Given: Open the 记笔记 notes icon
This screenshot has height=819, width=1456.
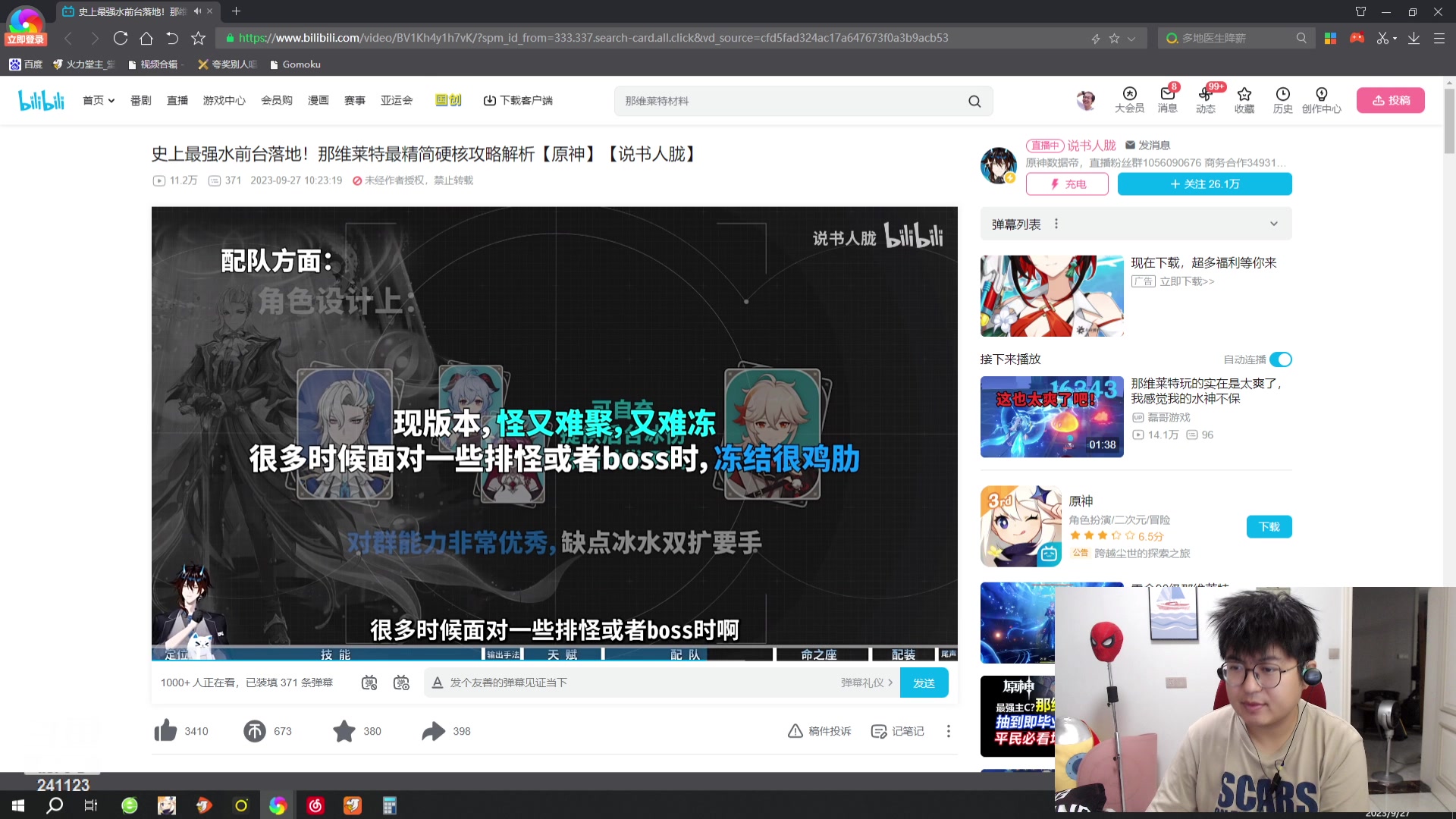Looking at the screenshot, I should coord(897,731).
